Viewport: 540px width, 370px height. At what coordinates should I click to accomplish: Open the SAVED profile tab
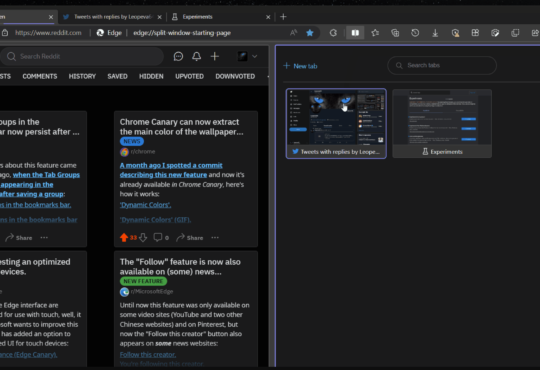click(x=117, y=76)
